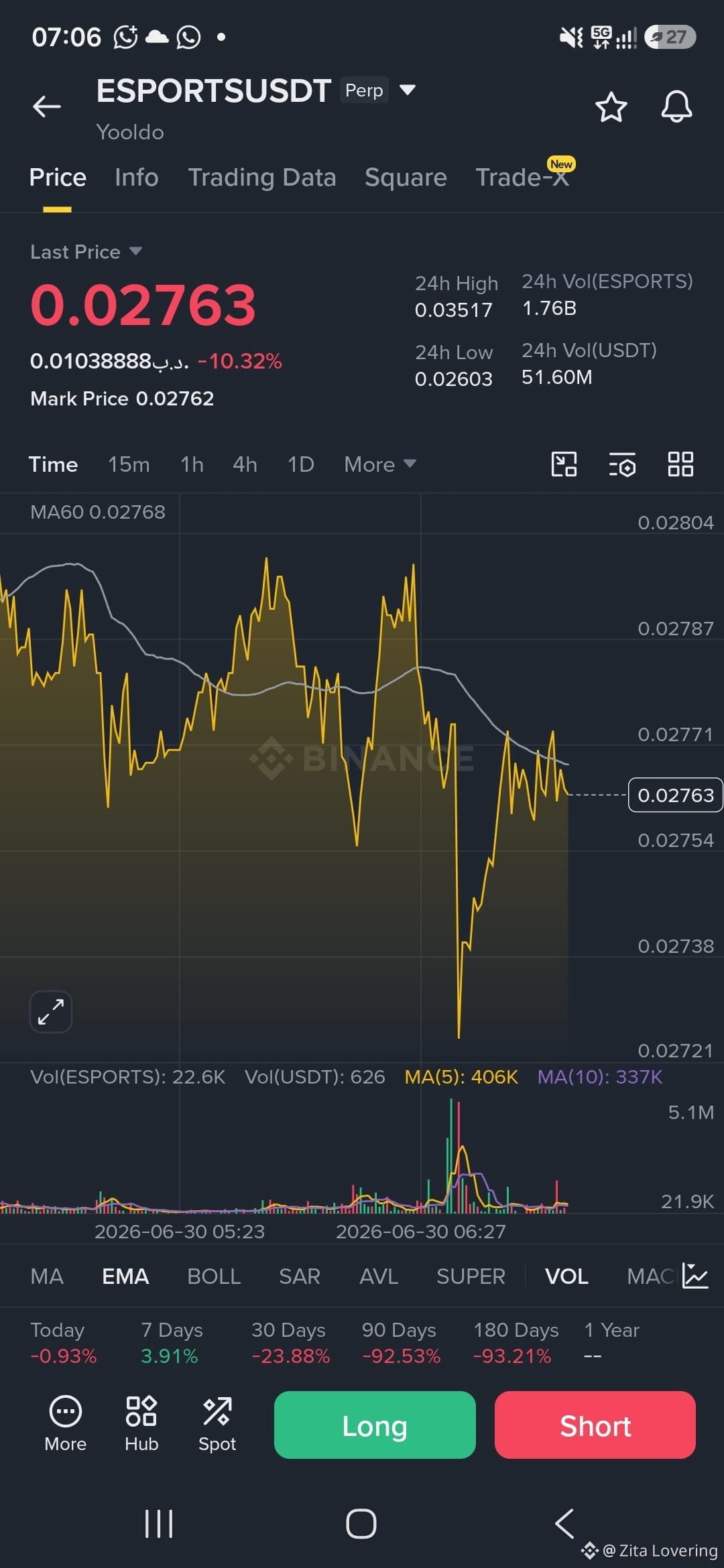The width and height of the screenshot is (724, 1568).
Task: Toggle the MAC sub-indicator
Action: (x=650, y=1277)
